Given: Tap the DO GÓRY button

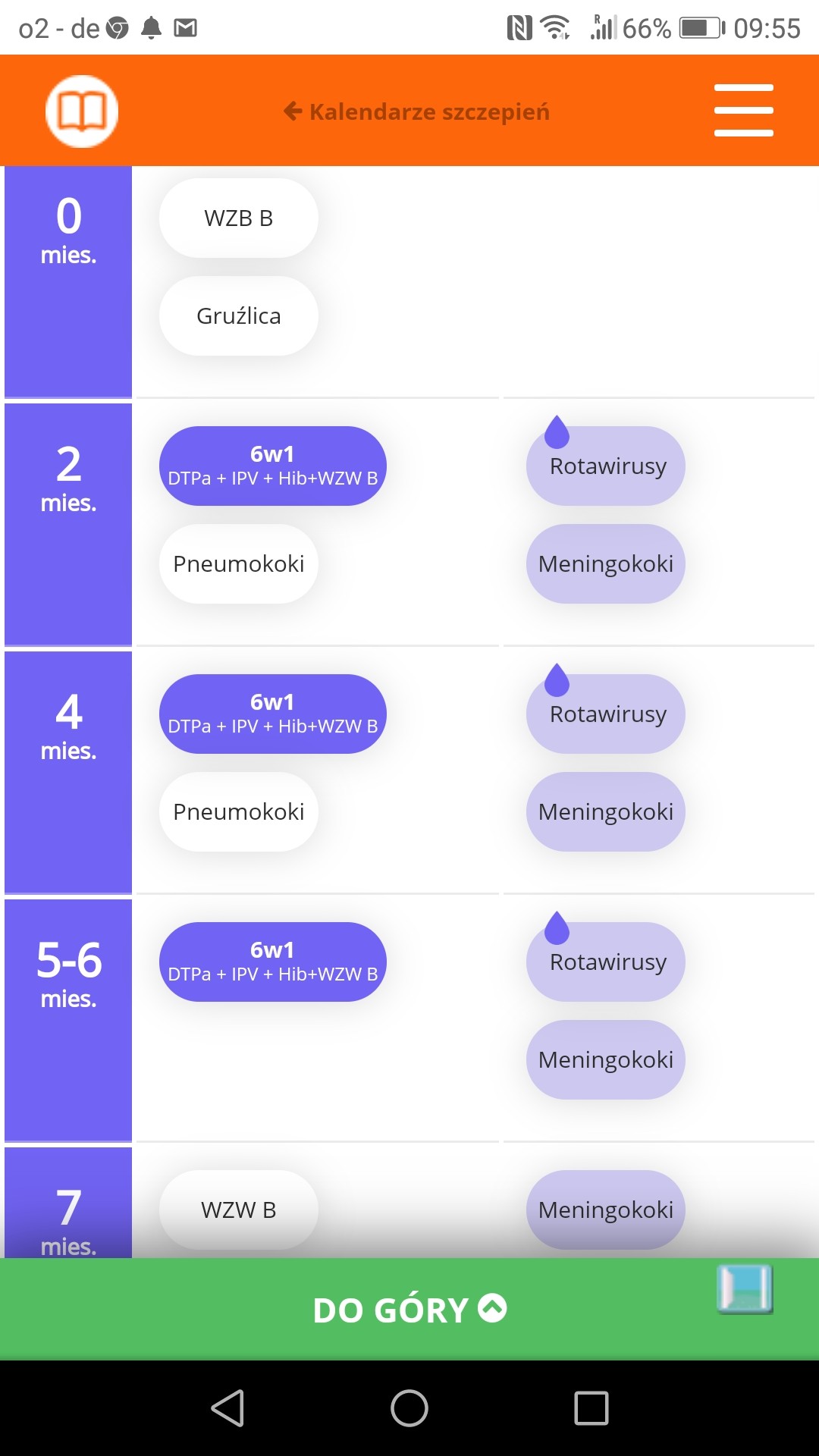Looking at the screenshot, I should coord(409,1310).
